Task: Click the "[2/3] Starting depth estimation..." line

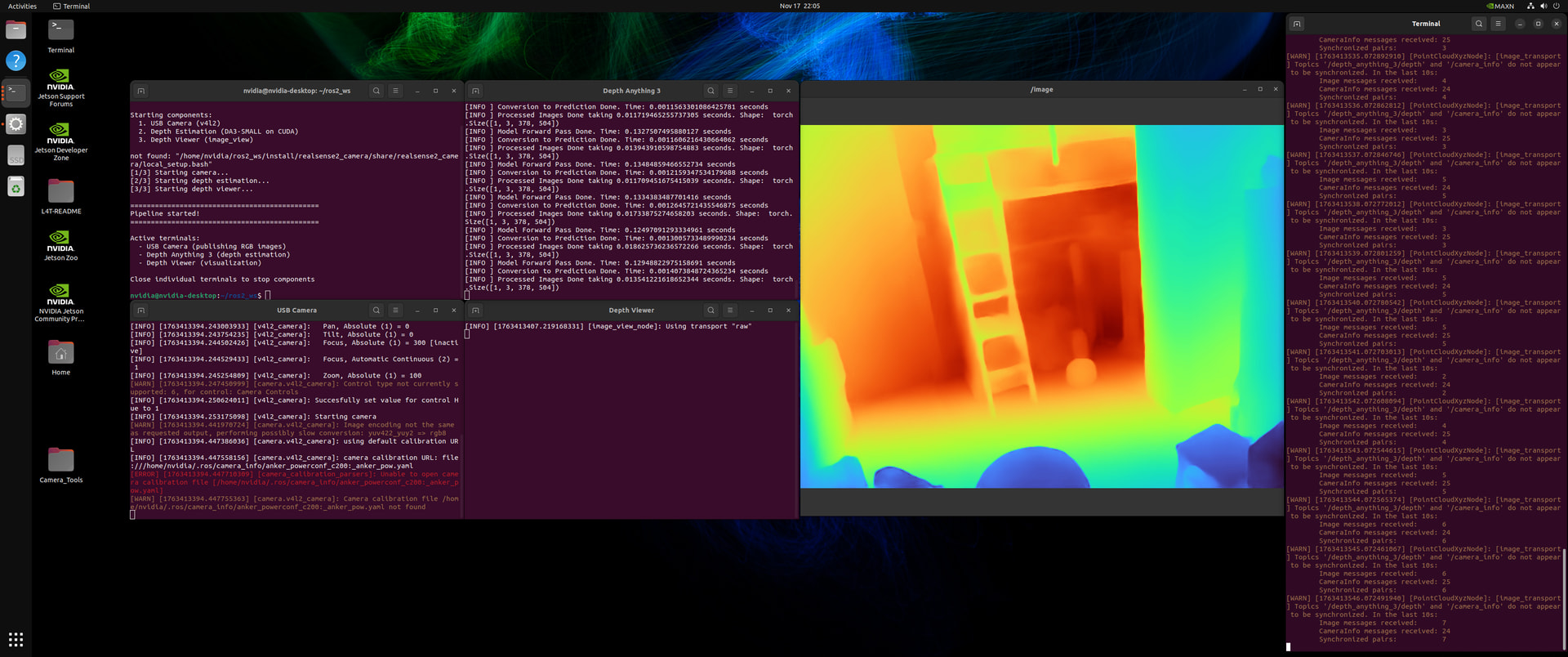Action: coord(200,181)
